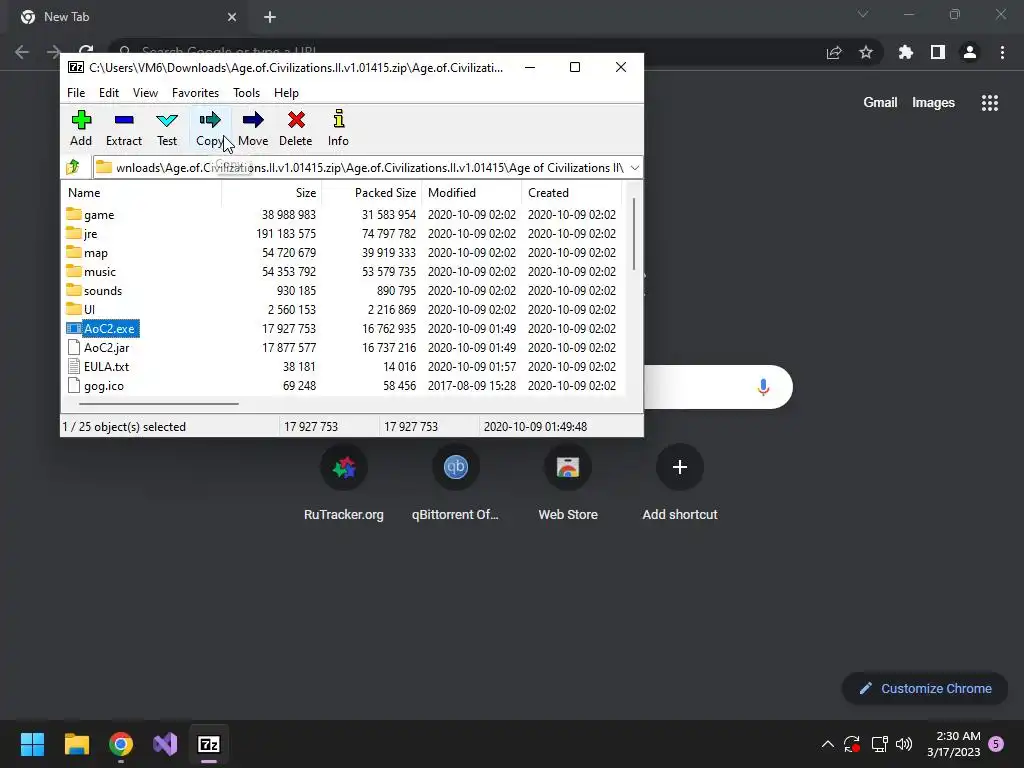Sort by the Modified column header

pyautogui.click(x=472, y=193)
